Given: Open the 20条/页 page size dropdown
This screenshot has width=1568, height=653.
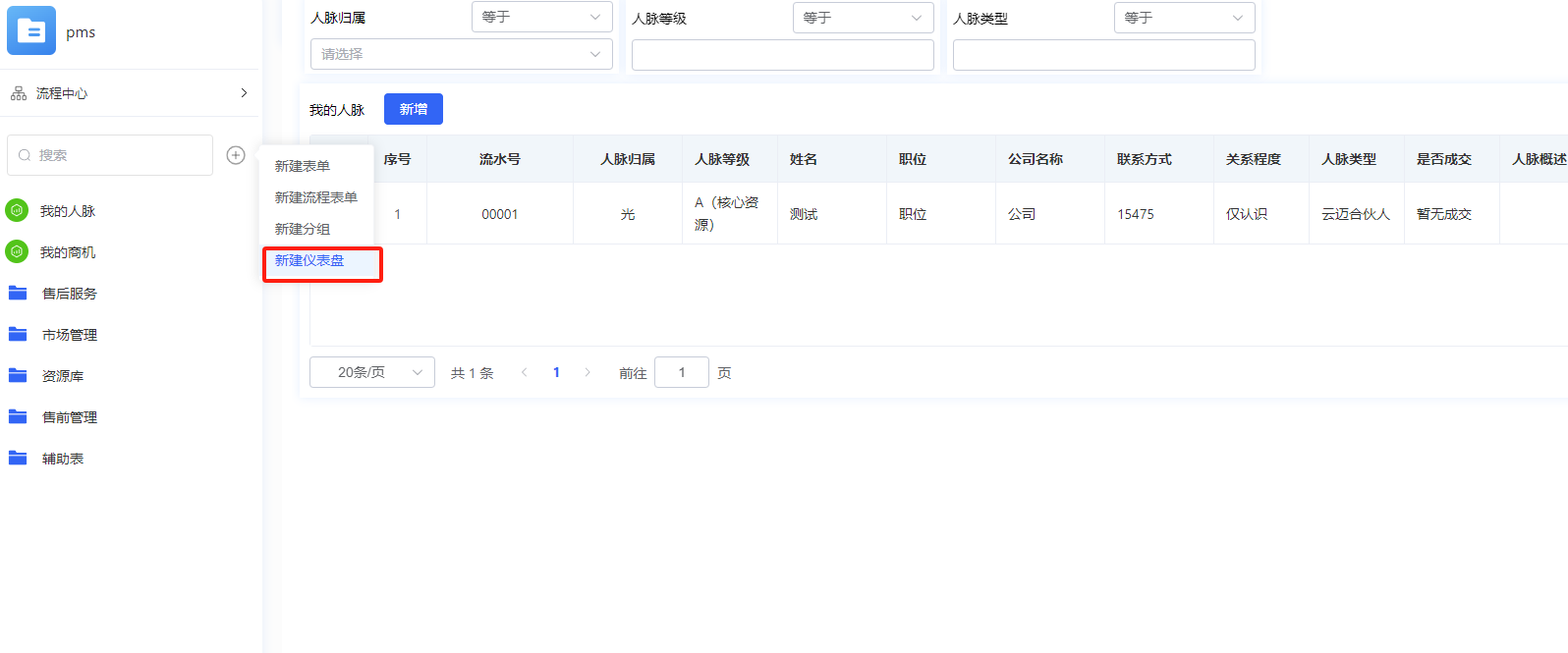Looking at the screenshot, I should pyautogui.click(x=371, y=372).
